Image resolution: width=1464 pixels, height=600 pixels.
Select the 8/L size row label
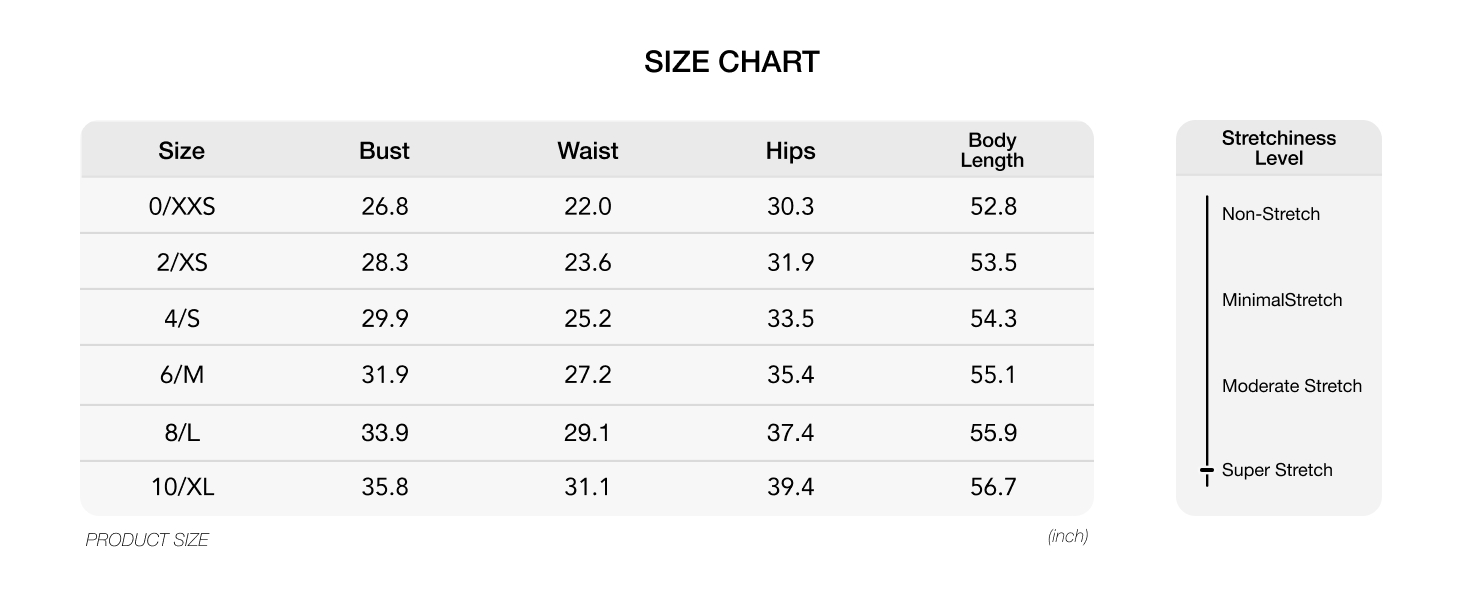[x=182, y=433]
